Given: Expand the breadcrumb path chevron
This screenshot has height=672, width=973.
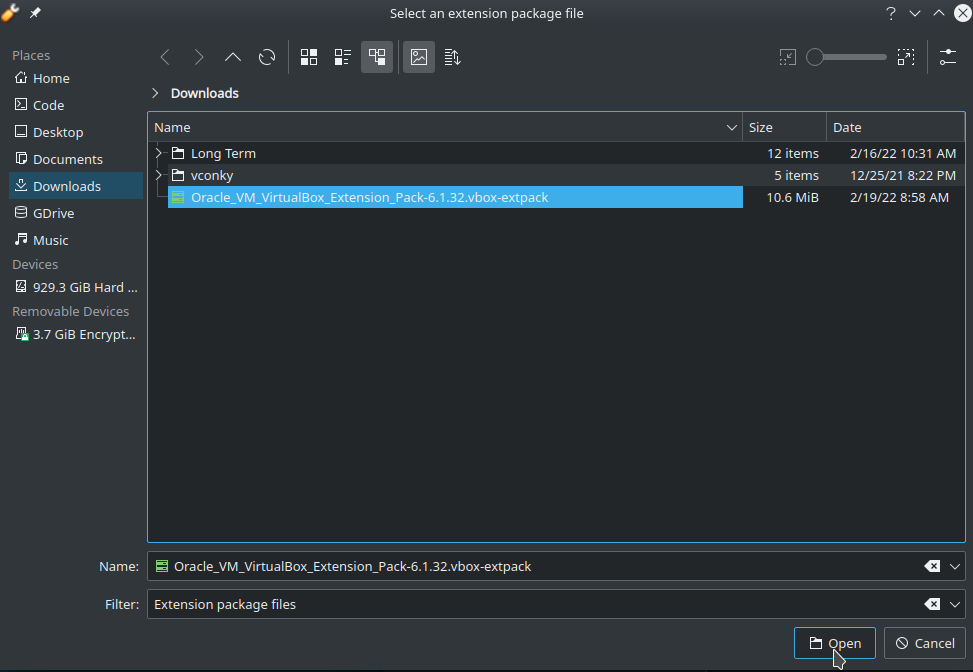Looking at the screenshot, I should coord(155,93).
